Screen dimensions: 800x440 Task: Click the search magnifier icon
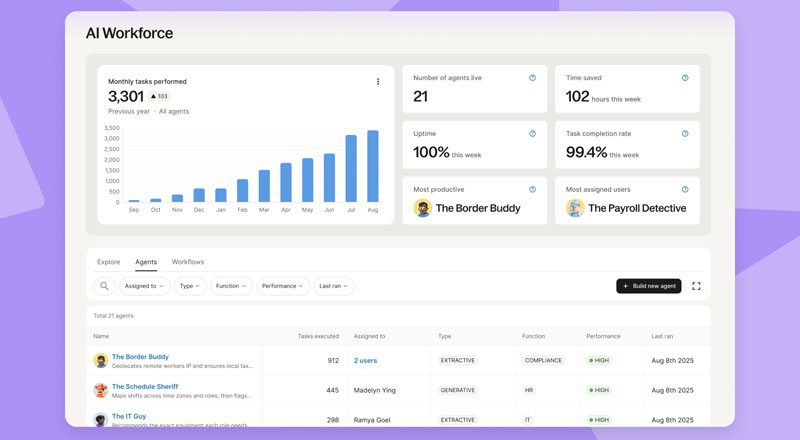pyautogui.click(x=104, y=286)
